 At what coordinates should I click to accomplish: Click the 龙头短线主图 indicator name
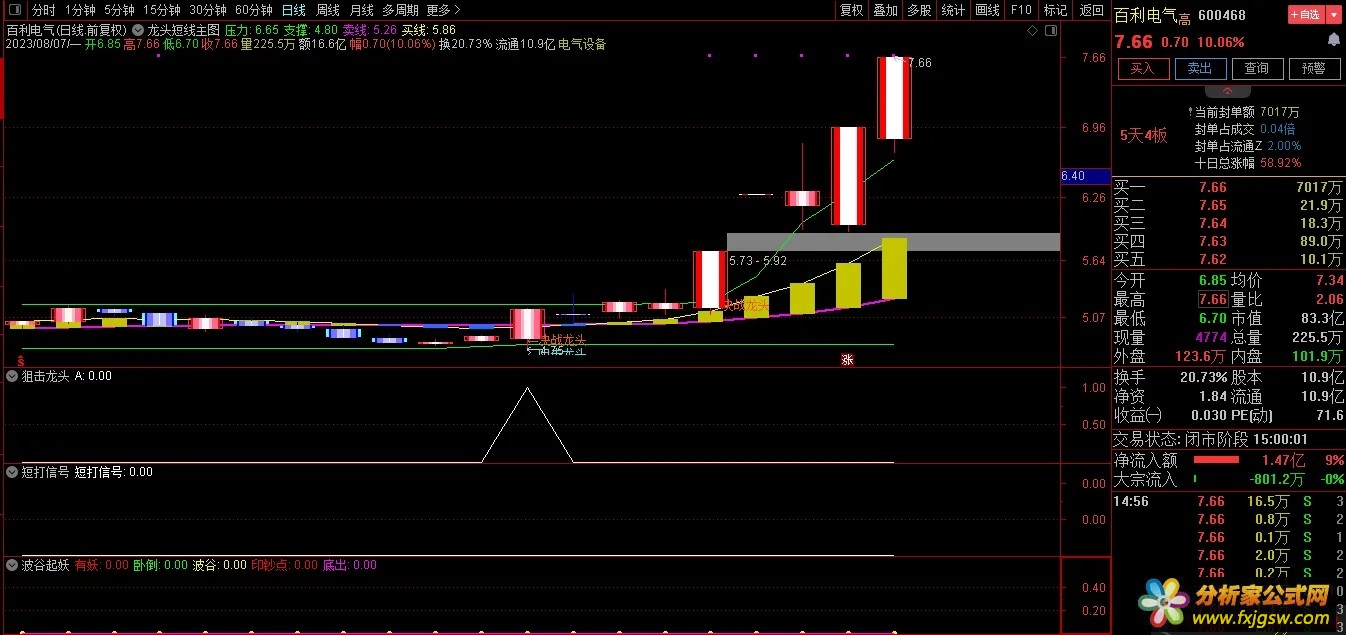tap(183, 30)
